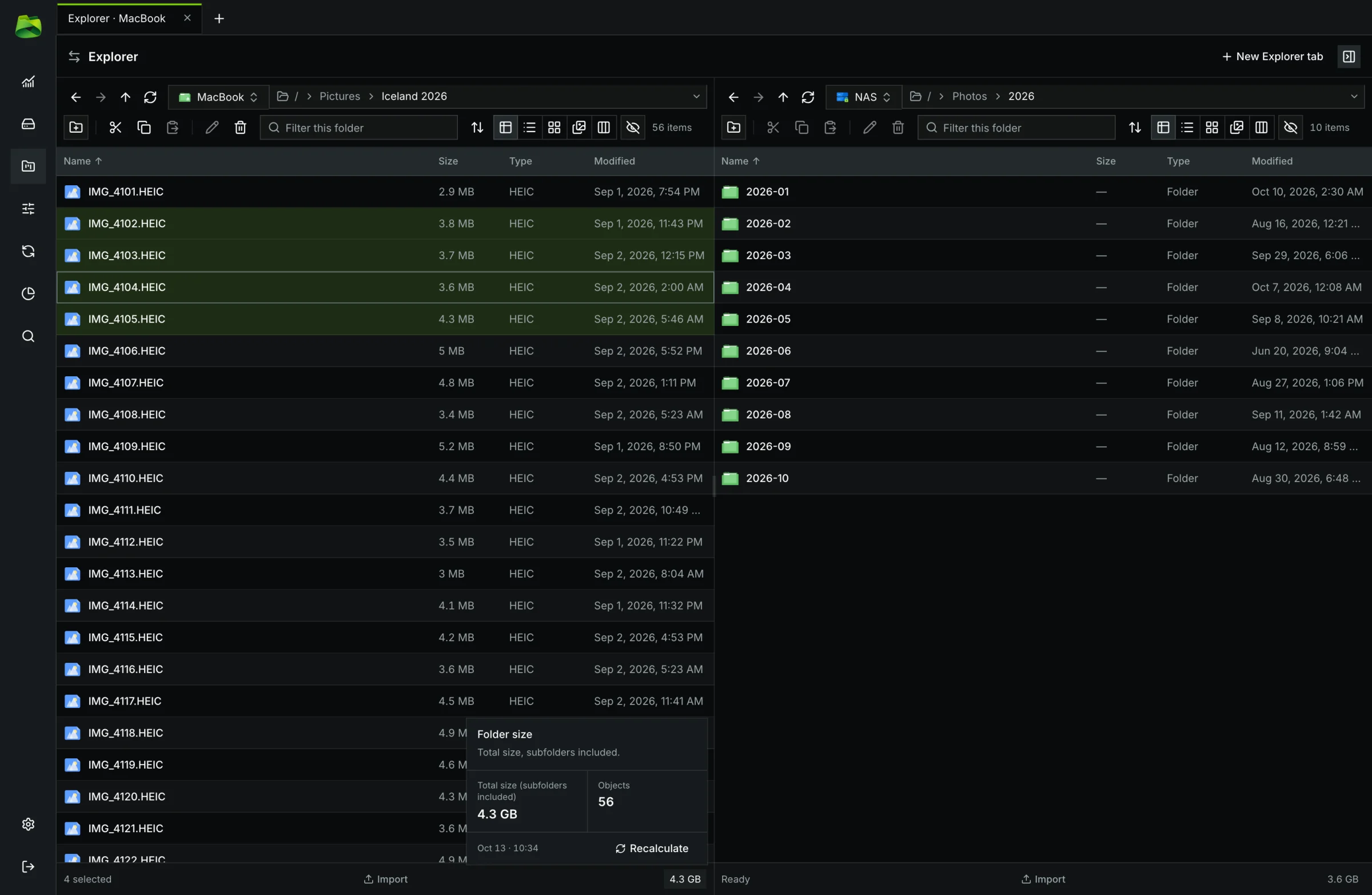Click the log out icon in sidebar

[27, 867]
